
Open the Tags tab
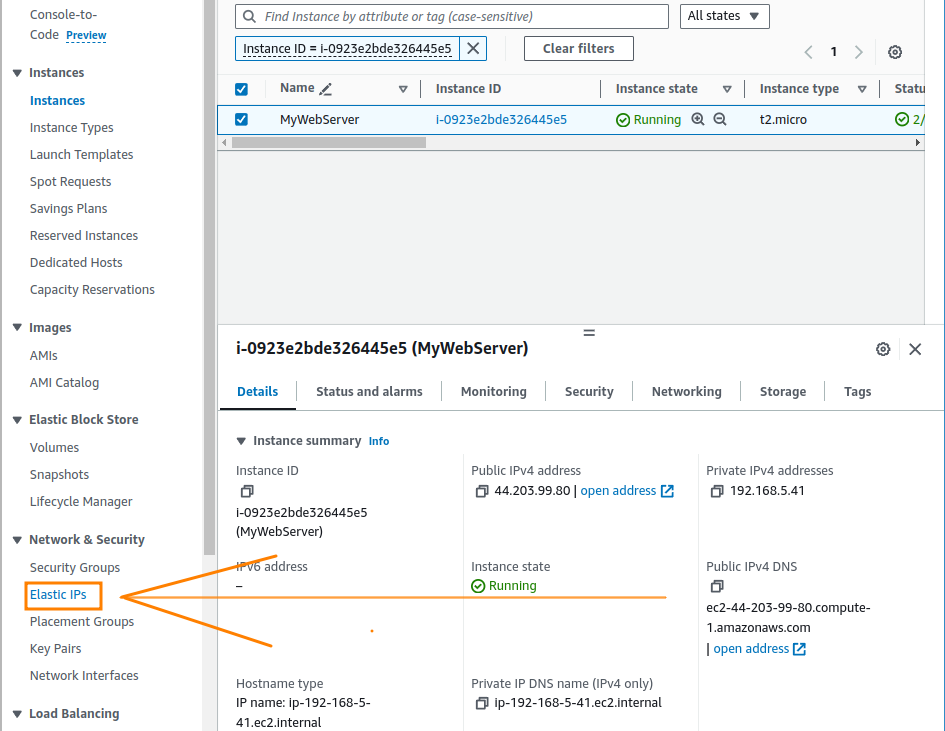click(x=857, y=391)
